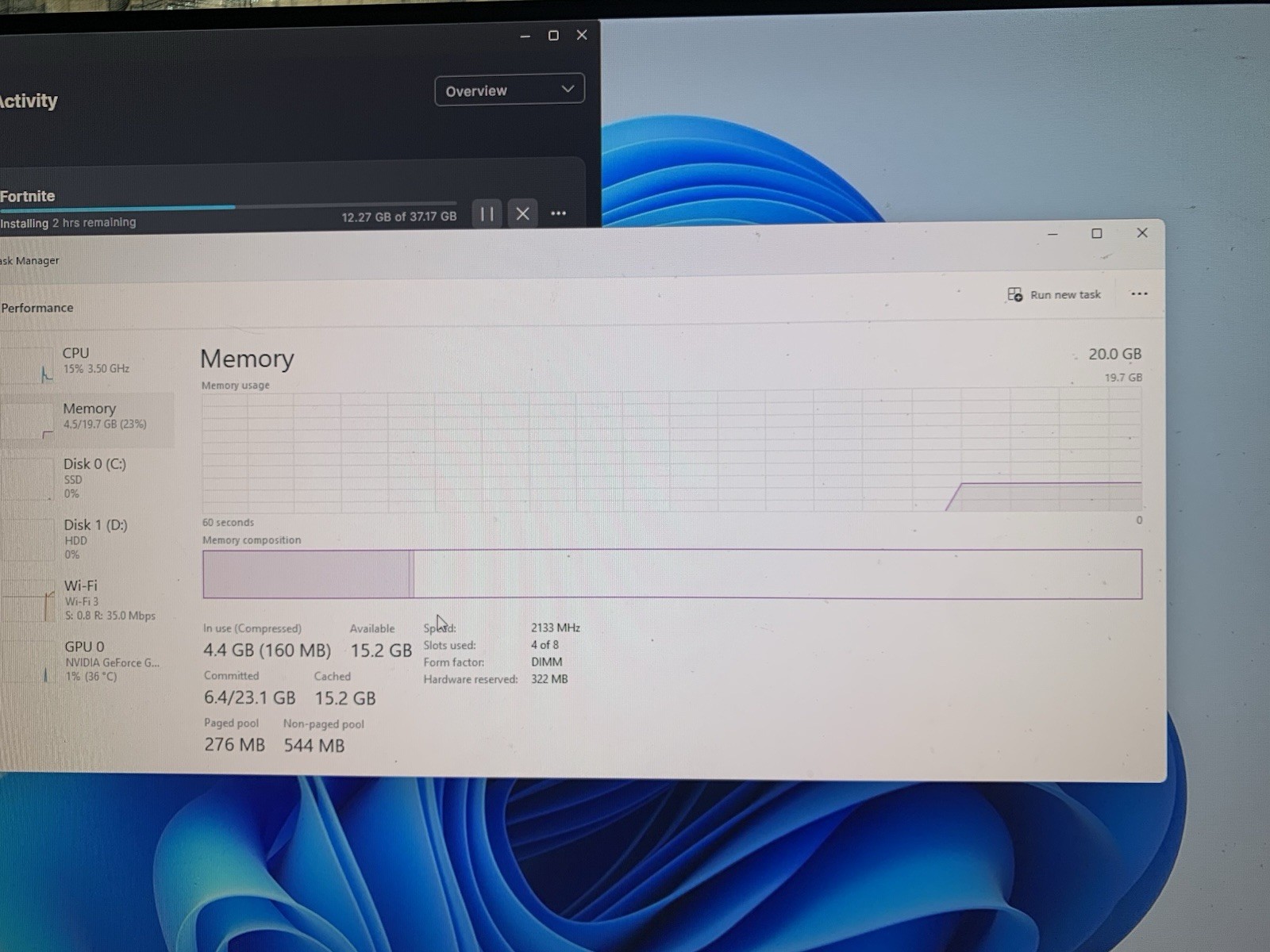Click the Memory usage graph
Viewport: 1270px width, 952px height.
pyautogui.click(x=672, y=451)
